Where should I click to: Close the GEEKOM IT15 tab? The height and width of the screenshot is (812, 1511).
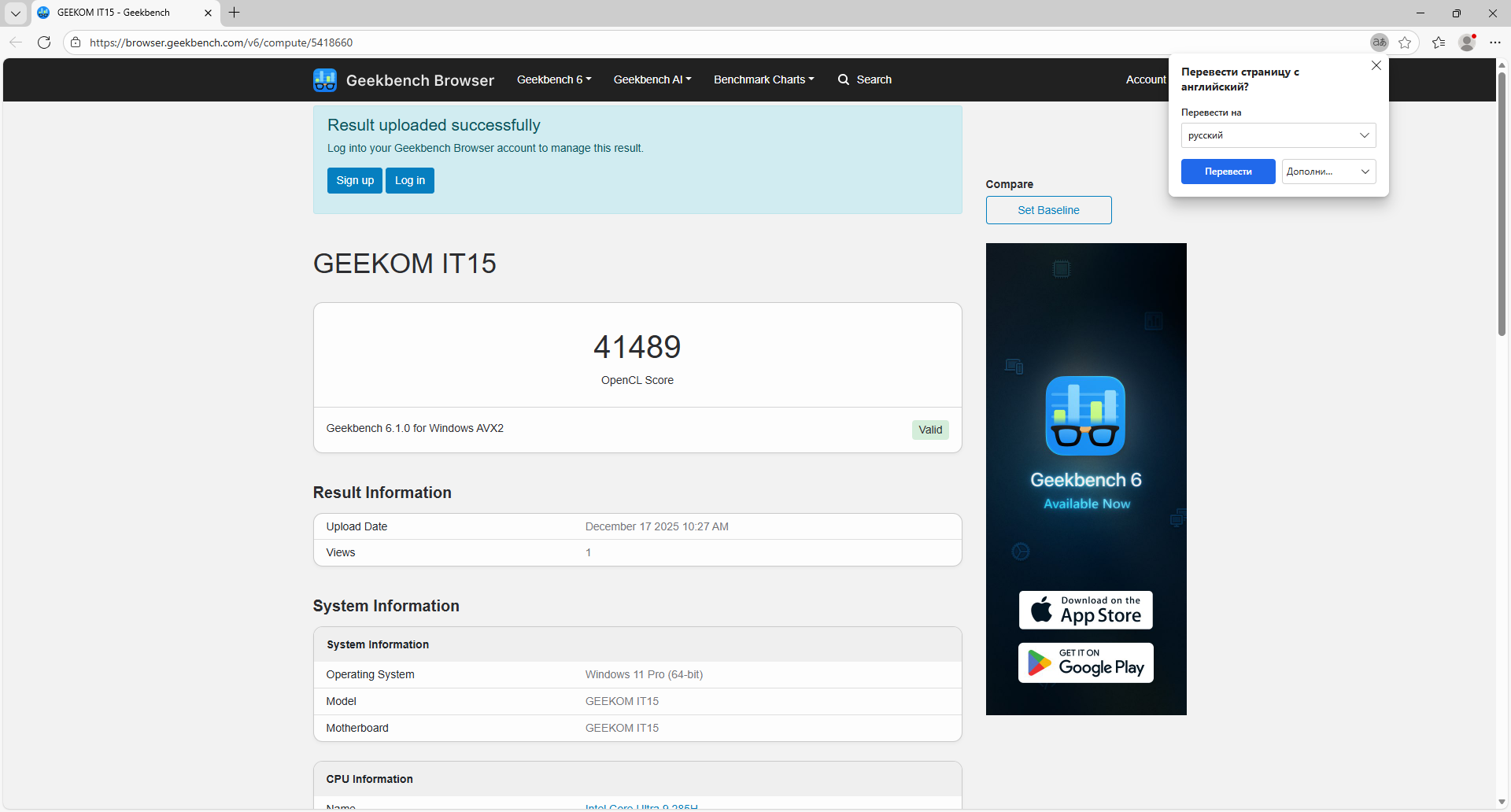click(x=208, y=13)
